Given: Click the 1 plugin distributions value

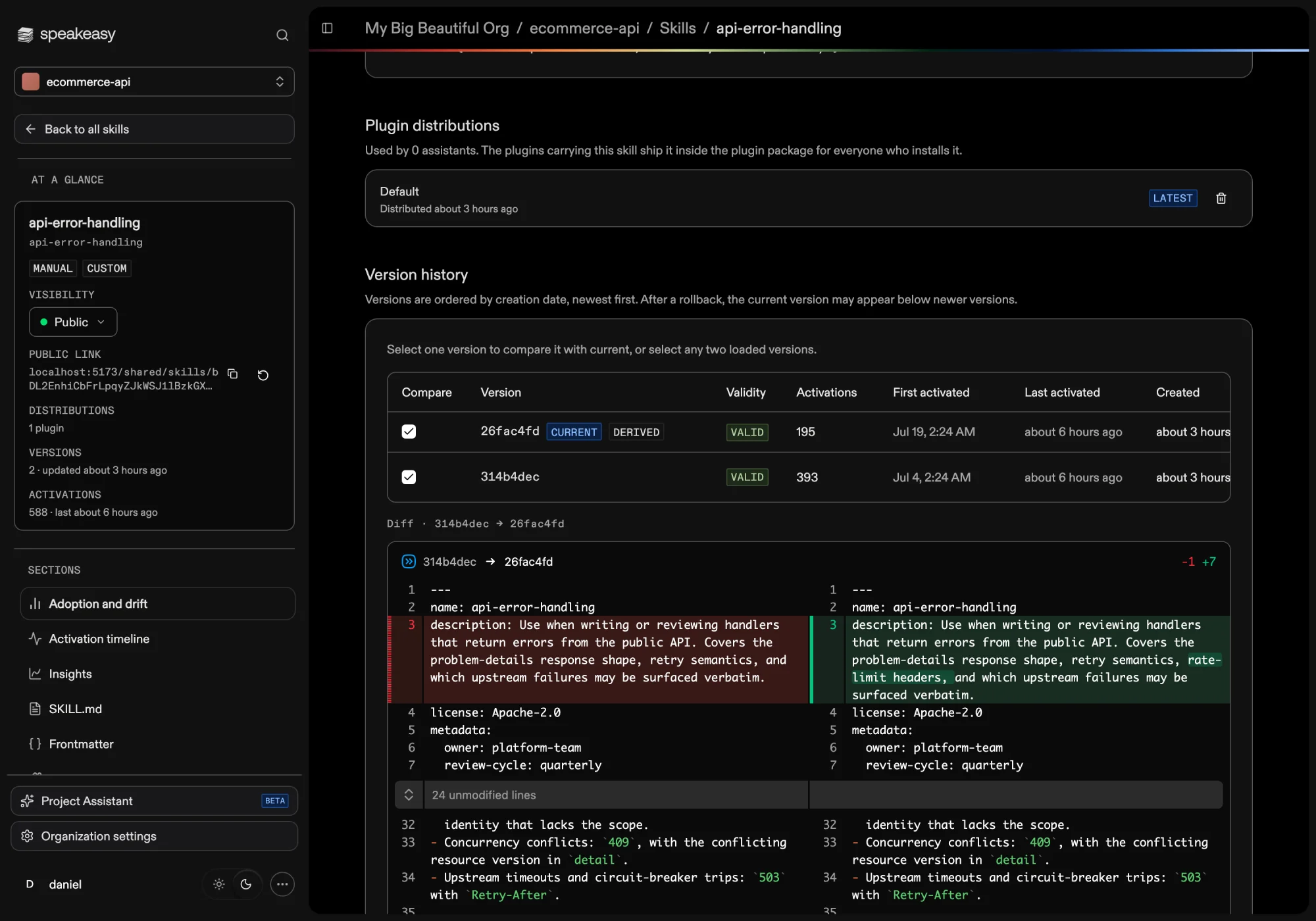Looking at the screenshot, I should pyautogui.click(x=46, y=428).
